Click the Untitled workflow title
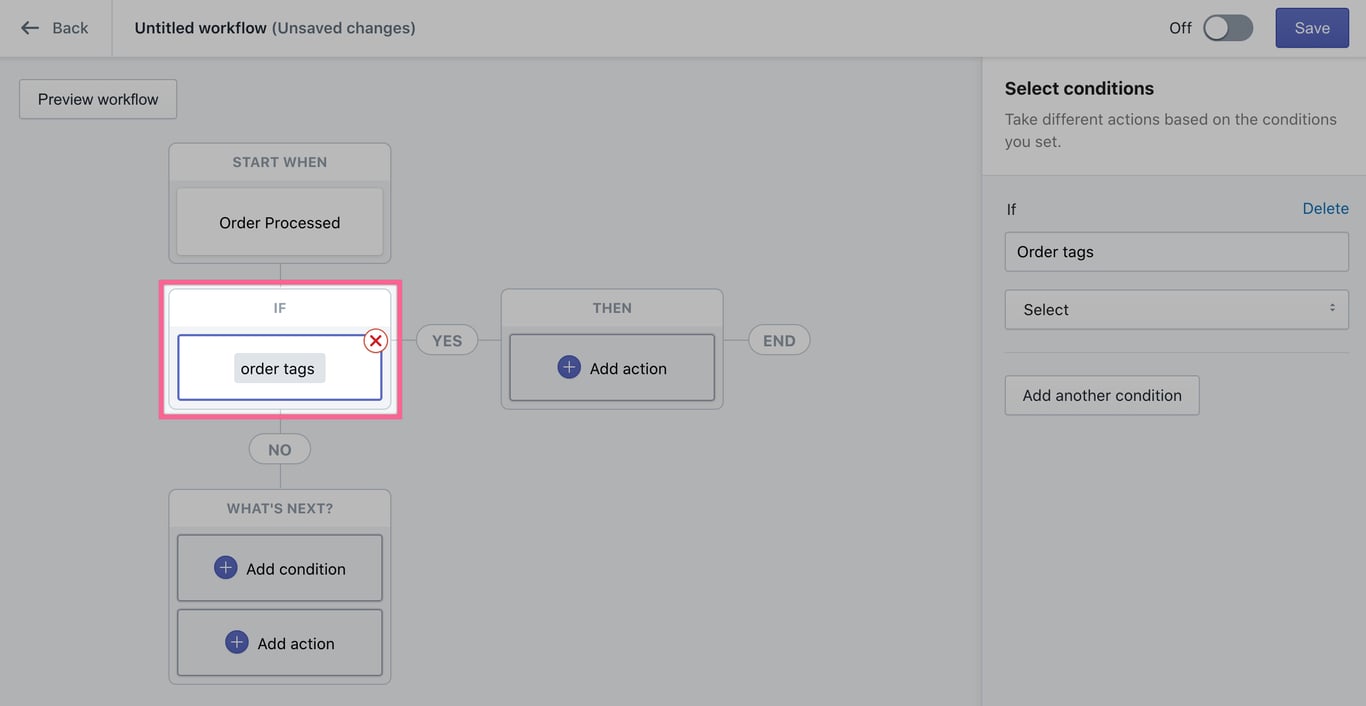 coord(200,28)
